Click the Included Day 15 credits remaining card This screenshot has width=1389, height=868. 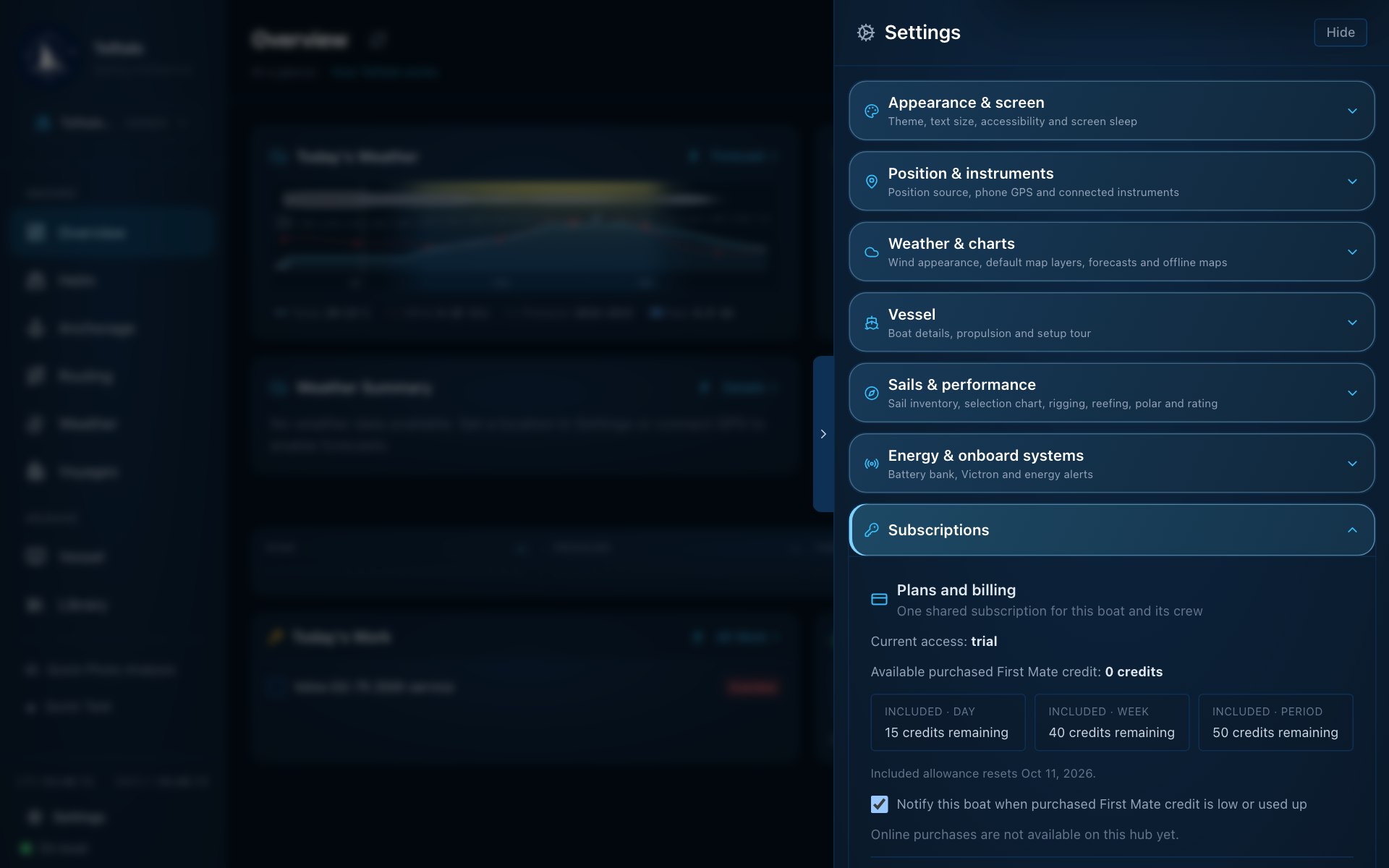click(x=948, y=723)
